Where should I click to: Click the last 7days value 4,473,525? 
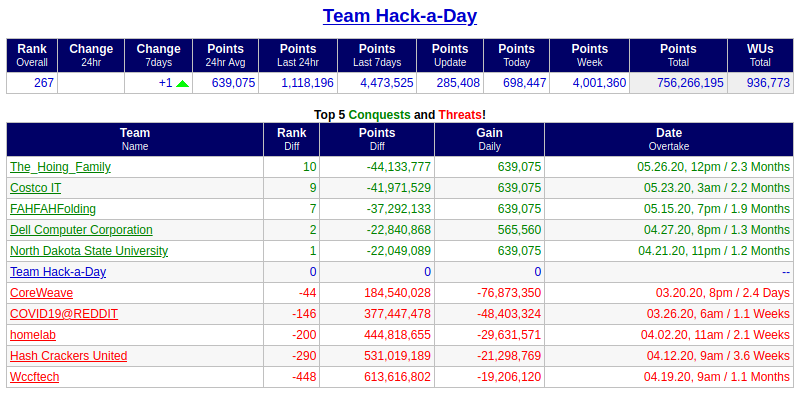[x=387, y=83]
